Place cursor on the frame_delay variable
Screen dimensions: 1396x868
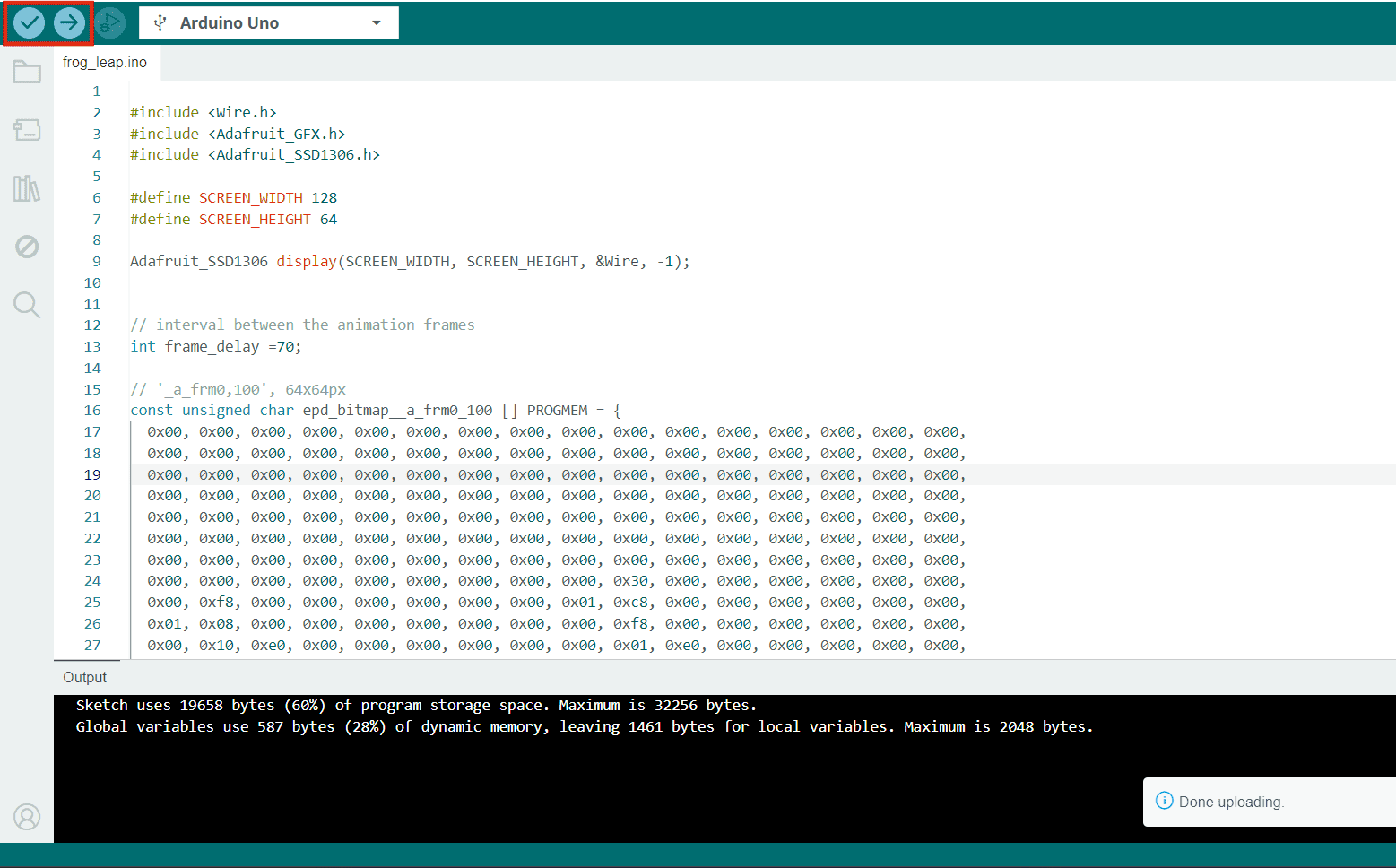pos(212,347)
